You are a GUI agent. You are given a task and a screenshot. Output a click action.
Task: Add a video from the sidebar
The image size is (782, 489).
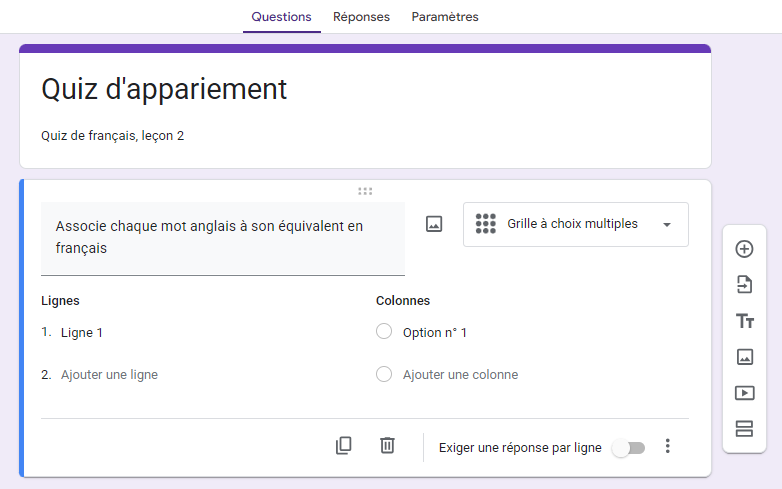coord(744,393)
